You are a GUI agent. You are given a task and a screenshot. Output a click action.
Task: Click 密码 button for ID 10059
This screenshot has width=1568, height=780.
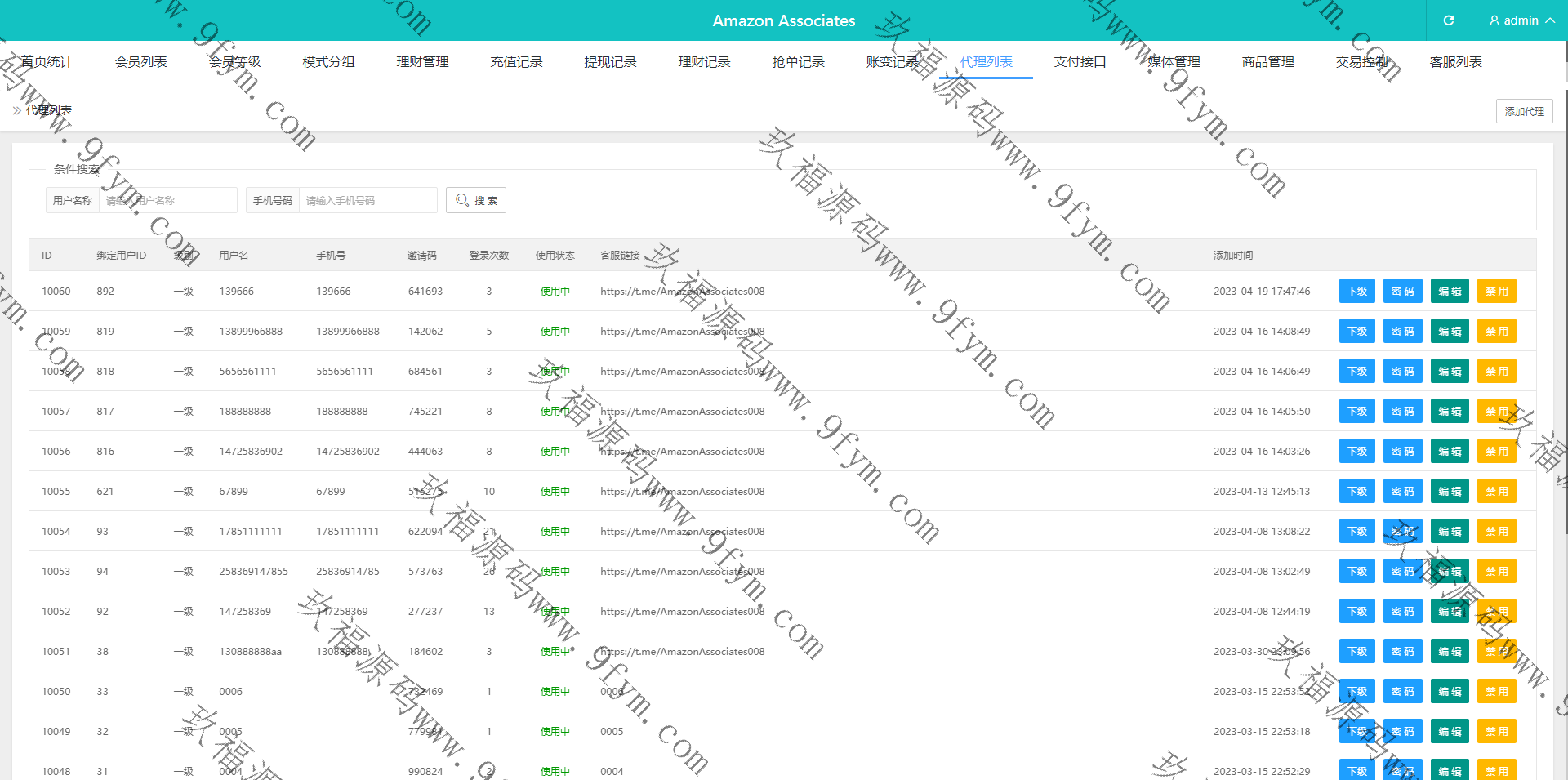click(x=1402, y=332)
